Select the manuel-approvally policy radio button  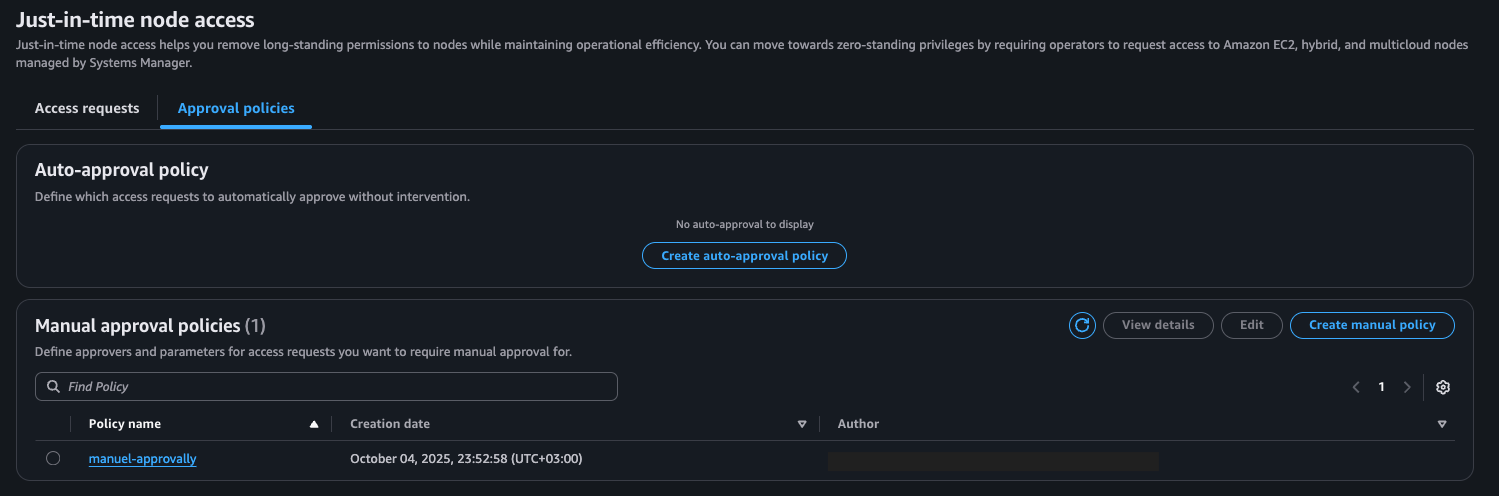pos(53,458)
